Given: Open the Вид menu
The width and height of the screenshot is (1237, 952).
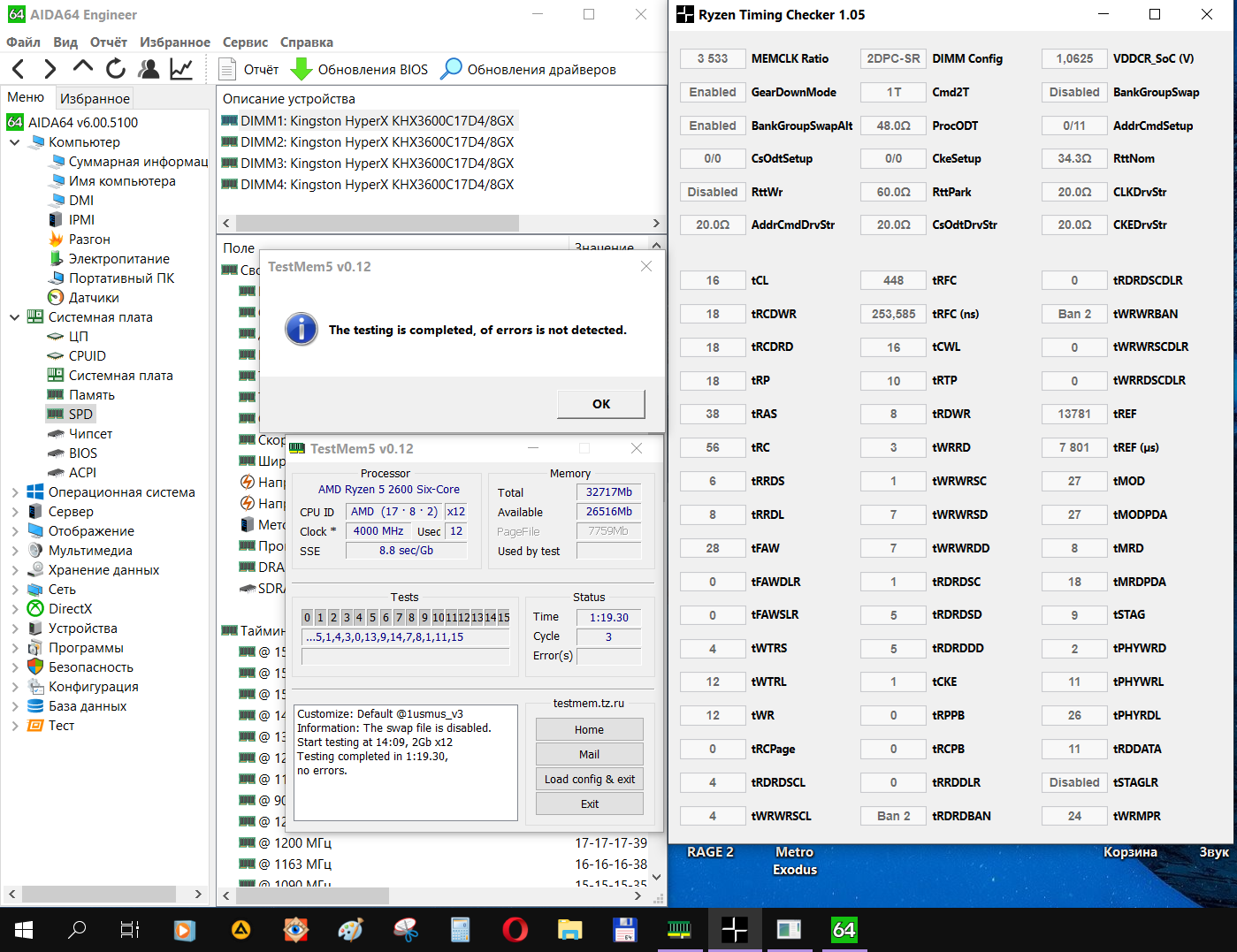Looking at the screenshot, I should click(65, 42).
